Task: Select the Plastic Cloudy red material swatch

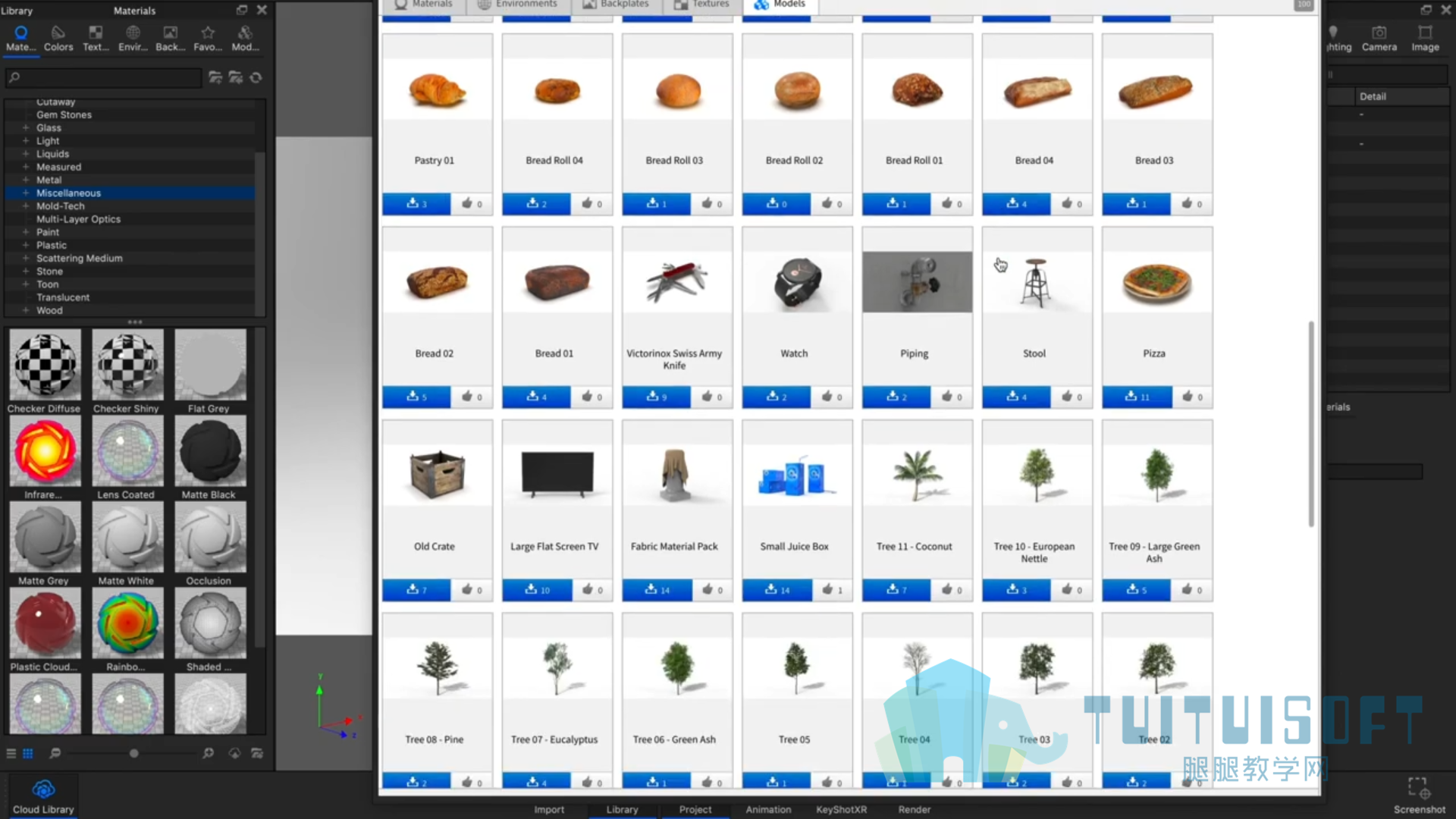Action: [45, 623]
